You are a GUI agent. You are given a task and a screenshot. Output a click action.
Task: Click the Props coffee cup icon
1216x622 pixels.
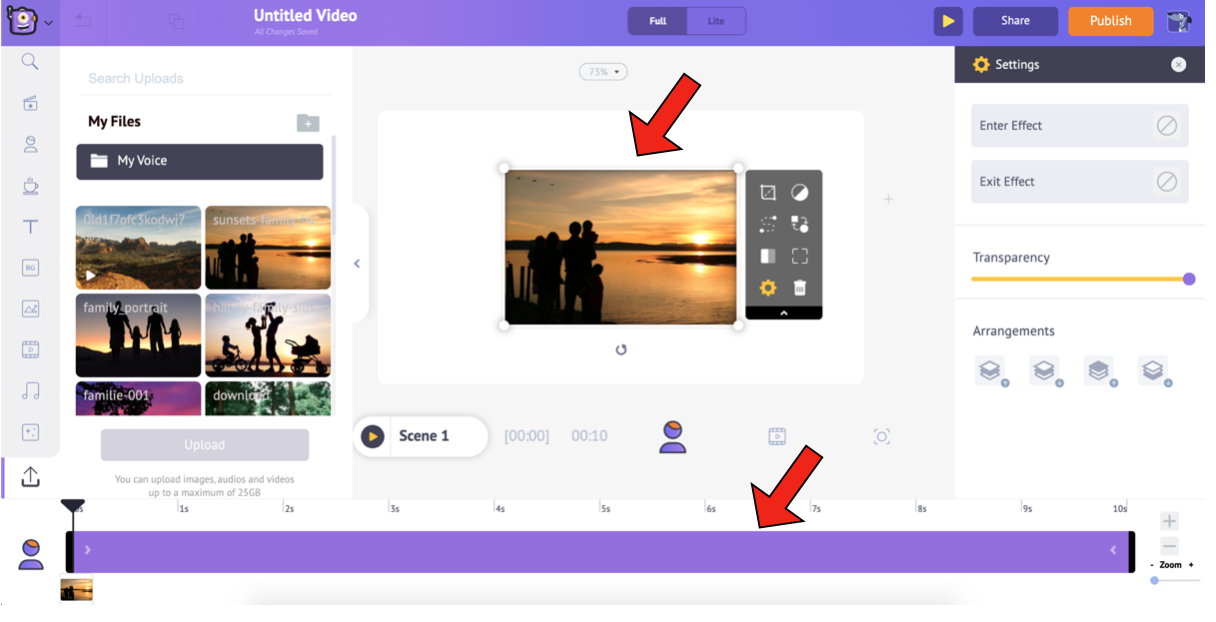[30, 186]
